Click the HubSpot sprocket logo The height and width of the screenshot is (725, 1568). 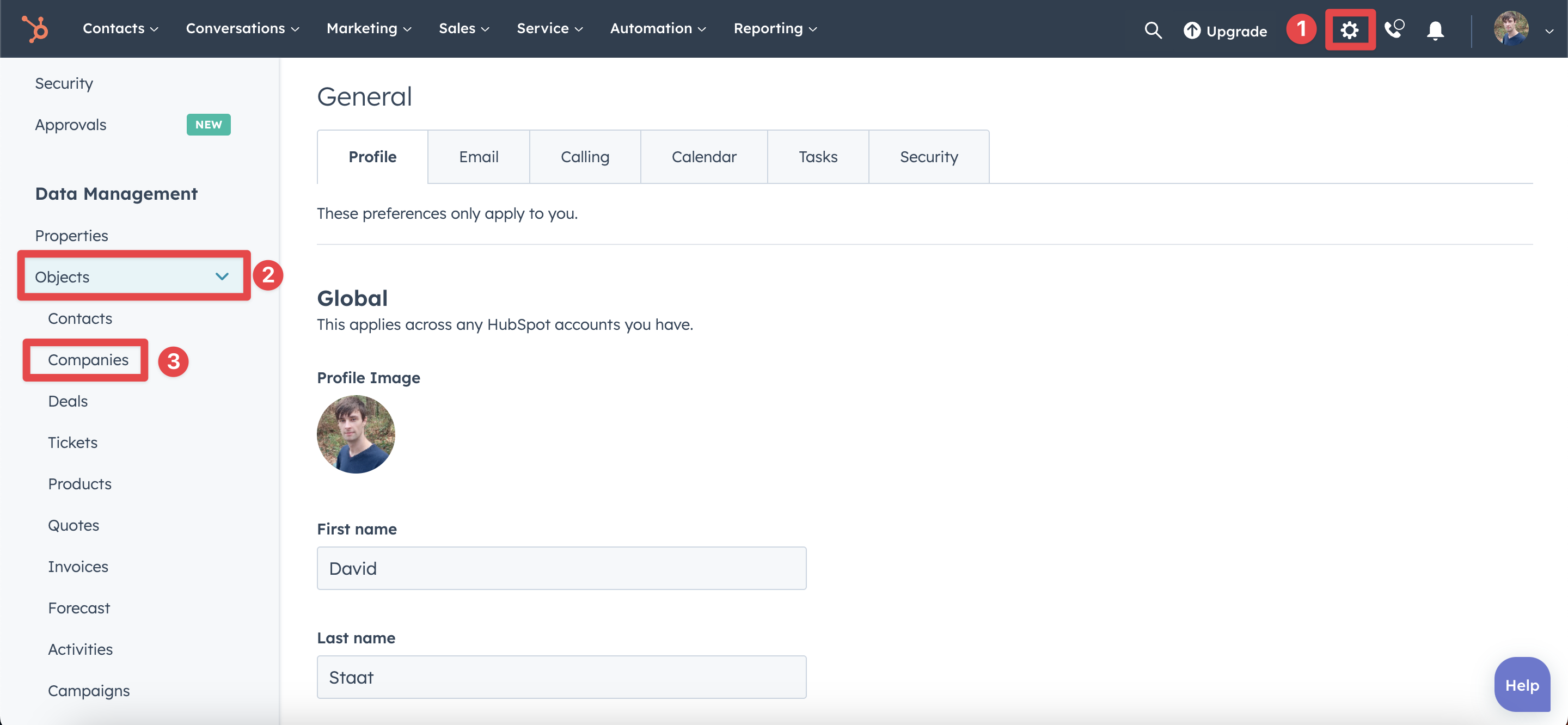(x=35, y=29)
